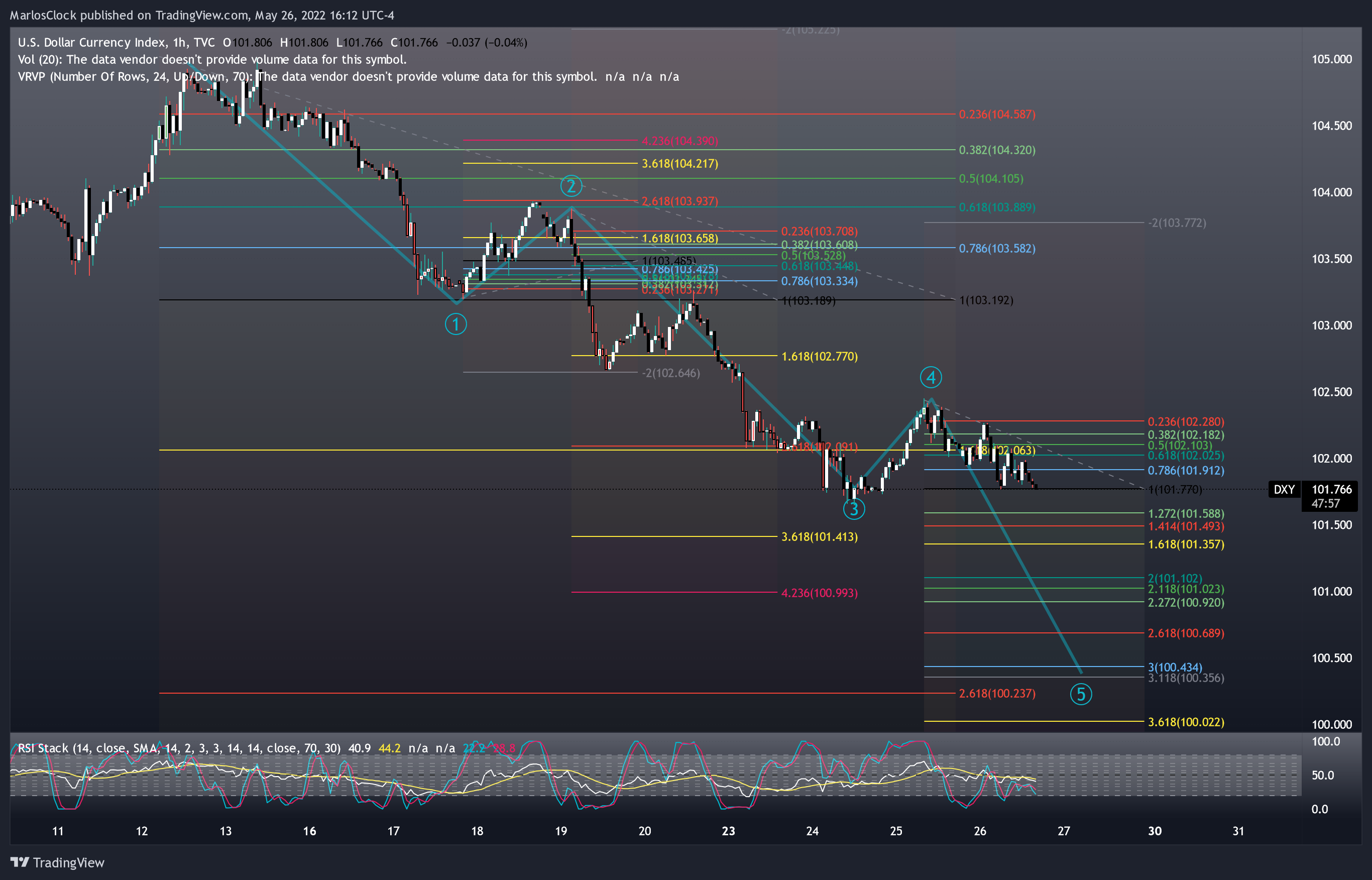The image size is (1372, 880).
Task: Click the 0.618(102.025) Fibonacci label
Action: point(1186,456)
